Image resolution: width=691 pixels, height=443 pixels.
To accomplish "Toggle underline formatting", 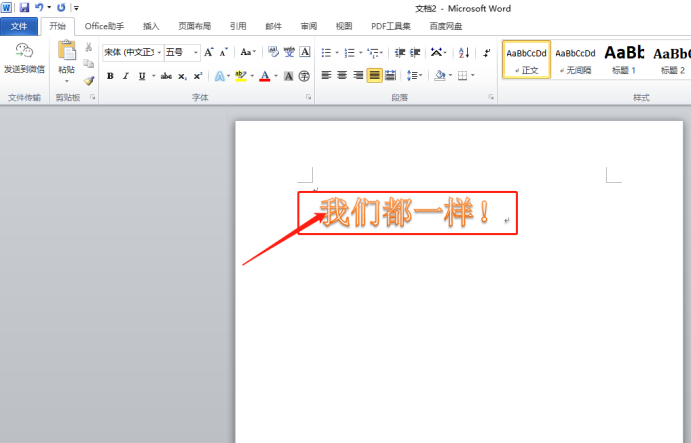I will (142, 76).
